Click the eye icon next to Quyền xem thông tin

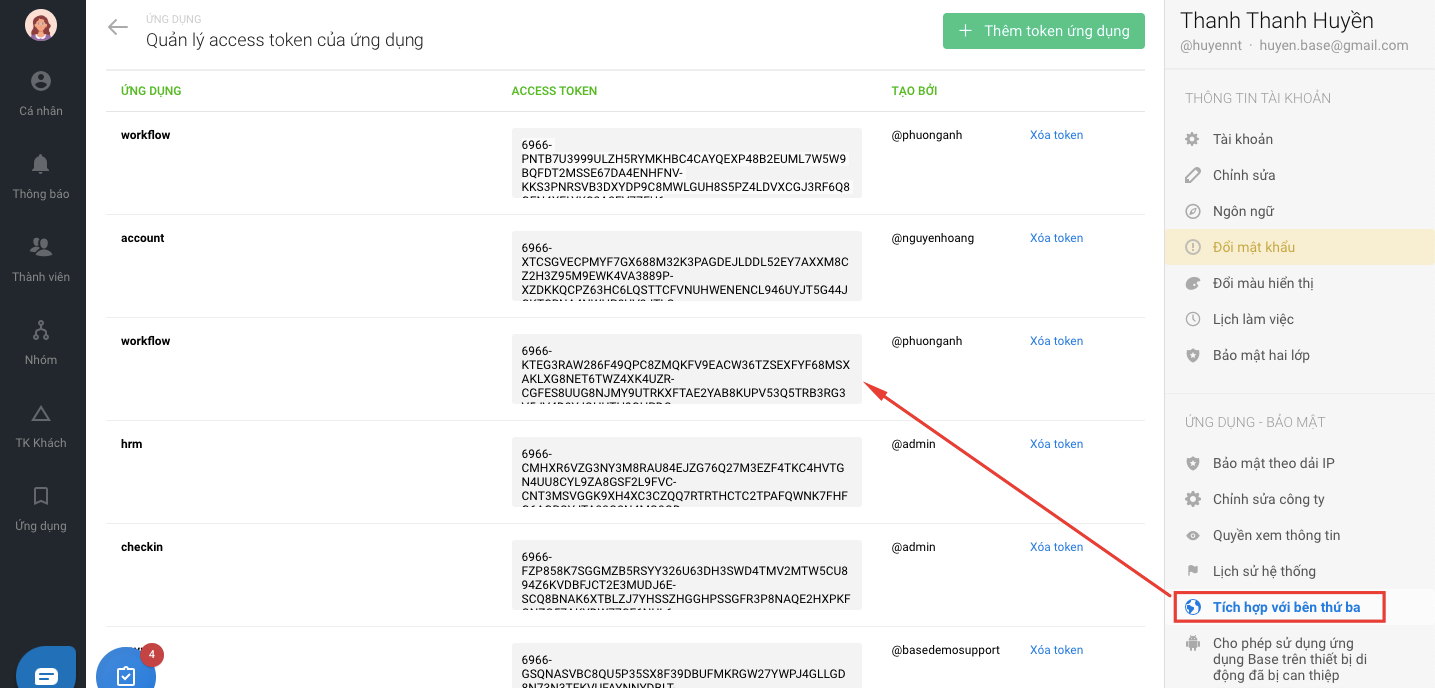coord(1192,535)
